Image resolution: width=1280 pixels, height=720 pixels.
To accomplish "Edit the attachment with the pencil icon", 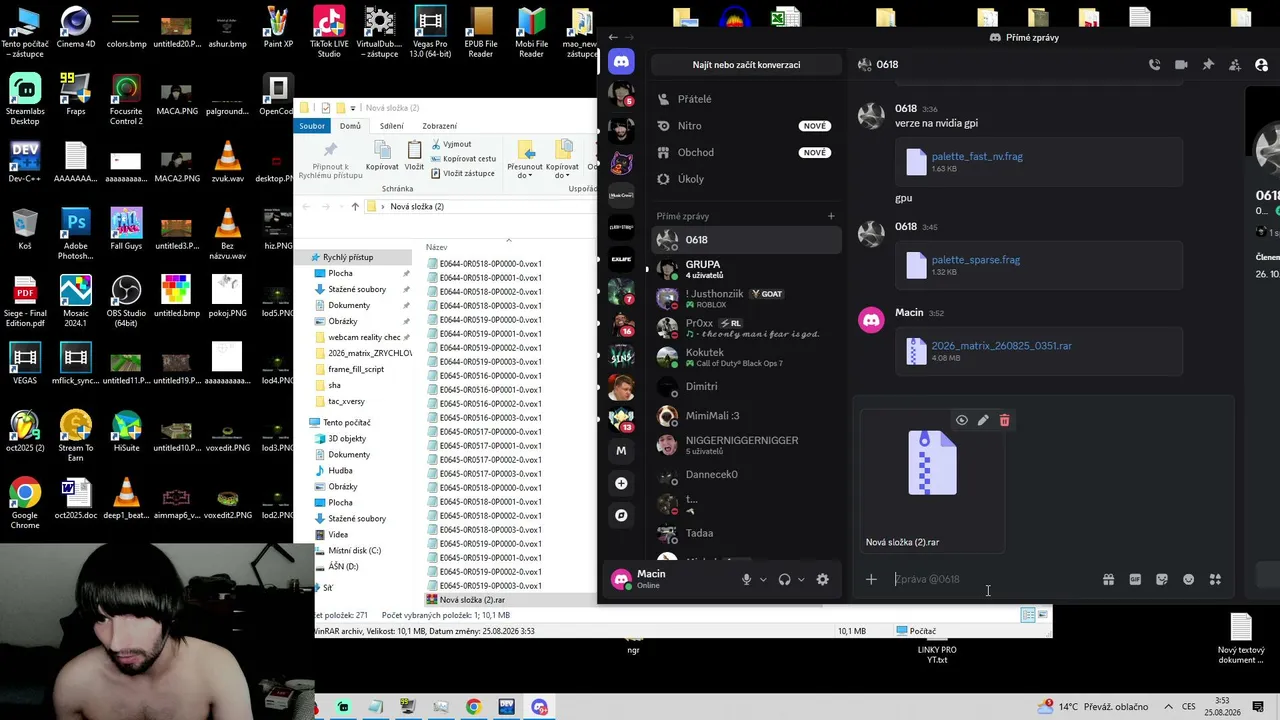I will pyautogui.click(x=983, y=420).
